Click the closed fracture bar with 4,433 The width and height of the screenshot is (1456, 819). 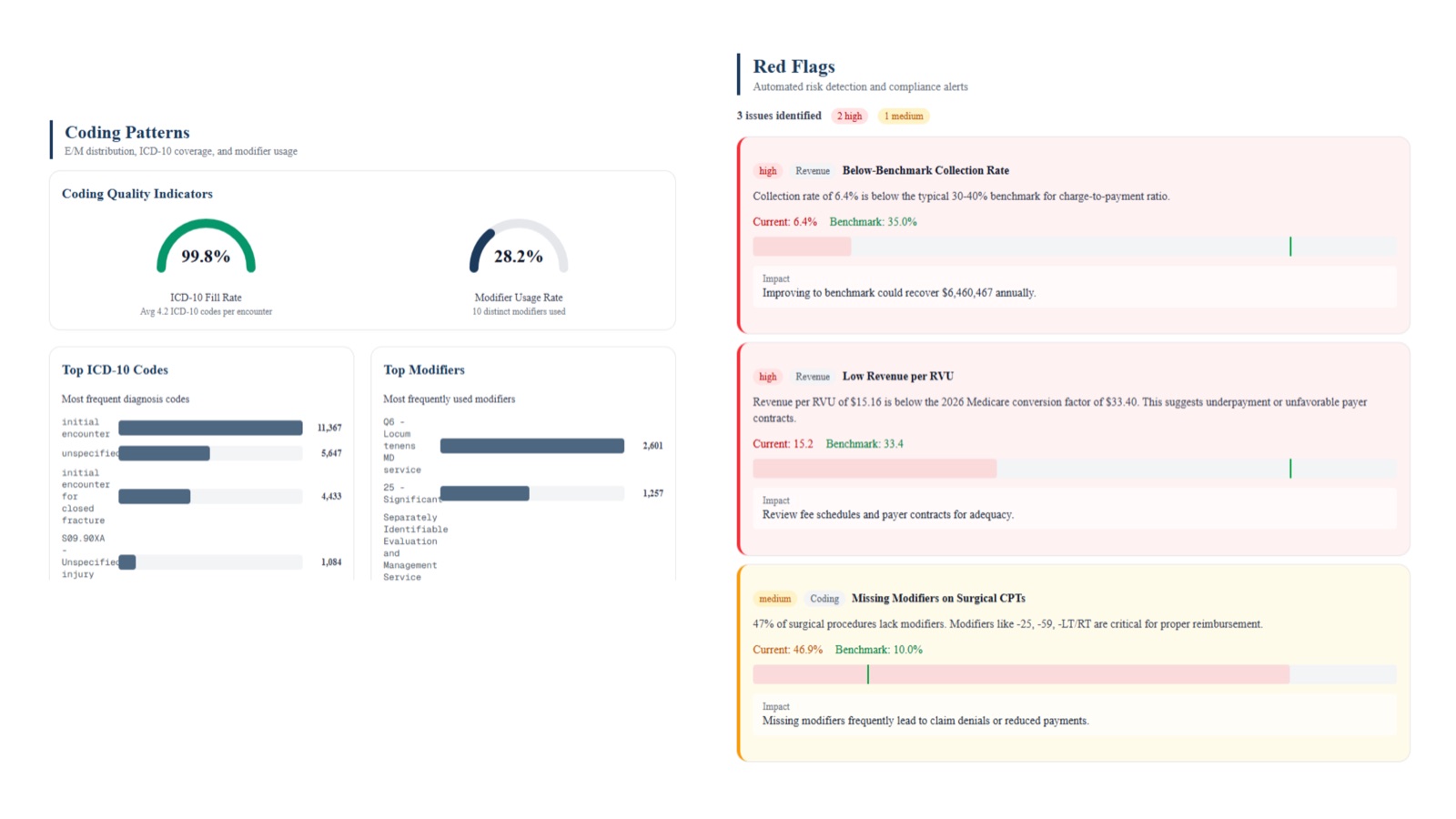pyautogui.click(x=210, y=497)
